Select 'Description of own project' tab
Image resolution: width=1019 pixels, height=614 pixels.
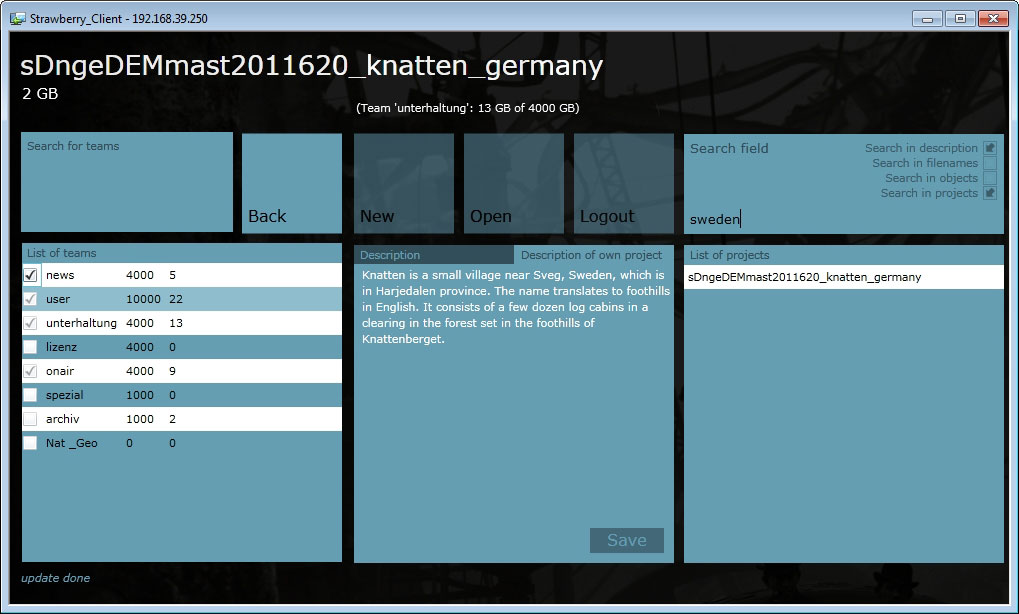click(x=592, y=255)
